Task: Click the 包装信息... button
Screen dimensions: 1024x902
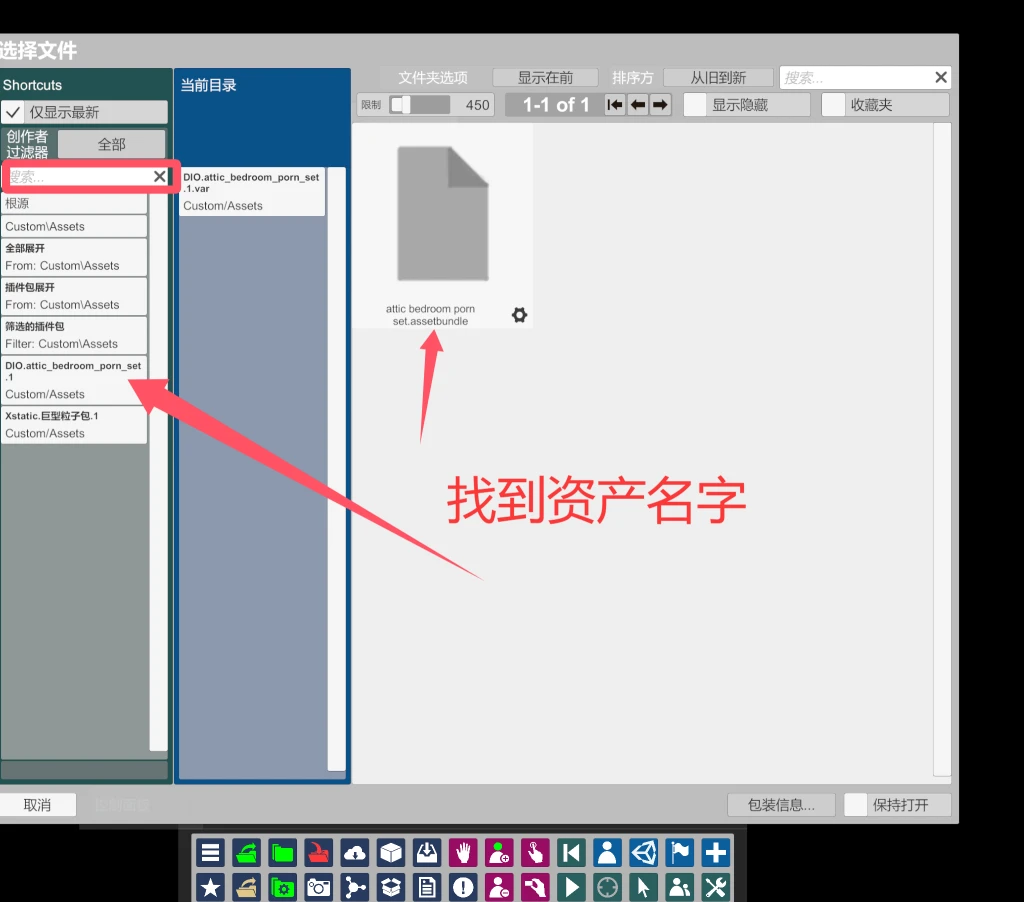Action: click(x=781, y=805)
